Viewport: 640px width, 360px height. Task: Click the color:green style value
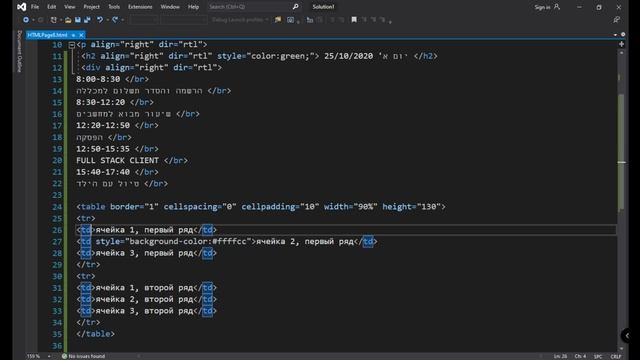(x=280, y=56)
